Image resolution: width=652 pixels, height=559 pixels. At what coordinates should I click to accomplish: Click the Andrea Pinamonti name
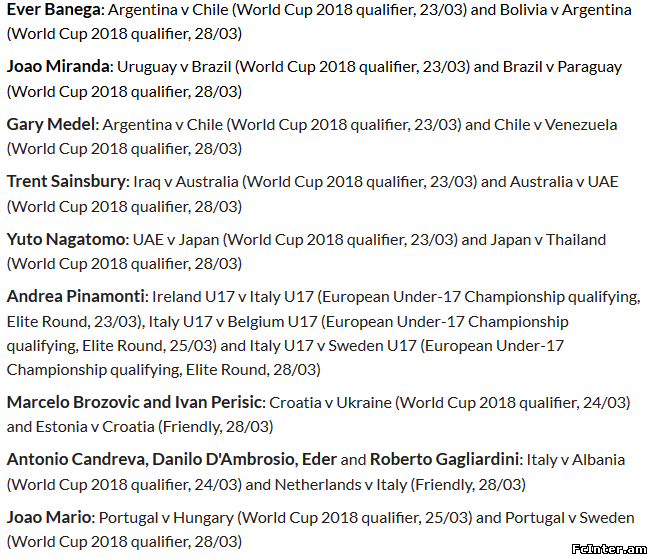point(76,297)
